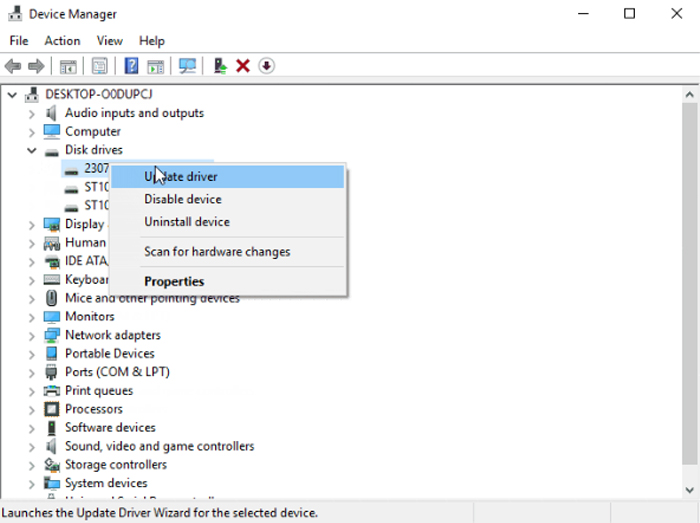The height and width of the screenshot is (523, 700).
Task: Click the DESKTOP-O0DUPCJ computer icon
Action: [32, 94]
